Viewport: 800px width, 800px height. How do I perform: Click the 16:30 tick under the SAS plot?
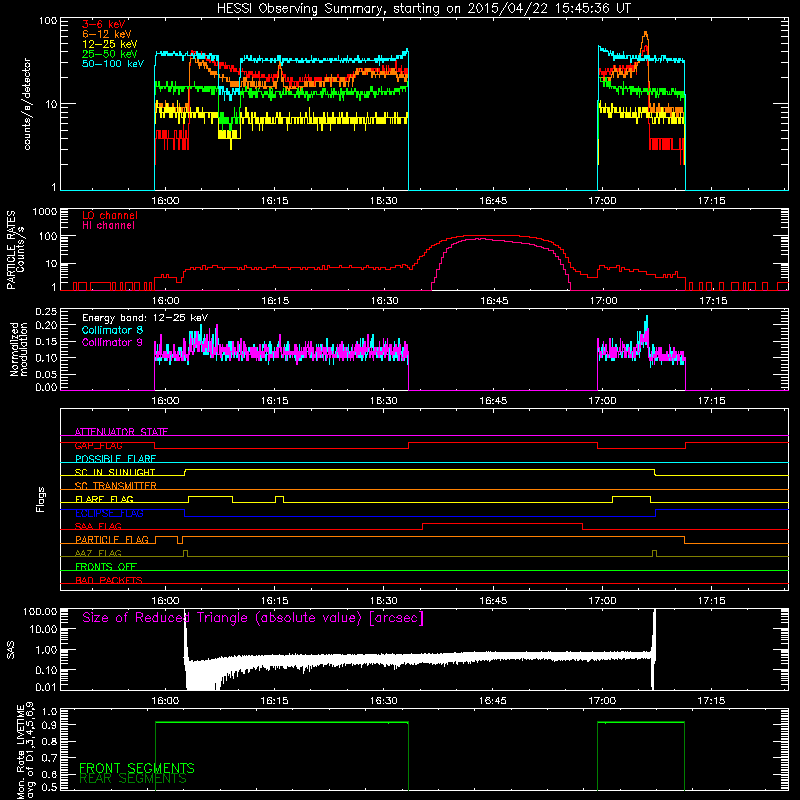coord(384,701)
